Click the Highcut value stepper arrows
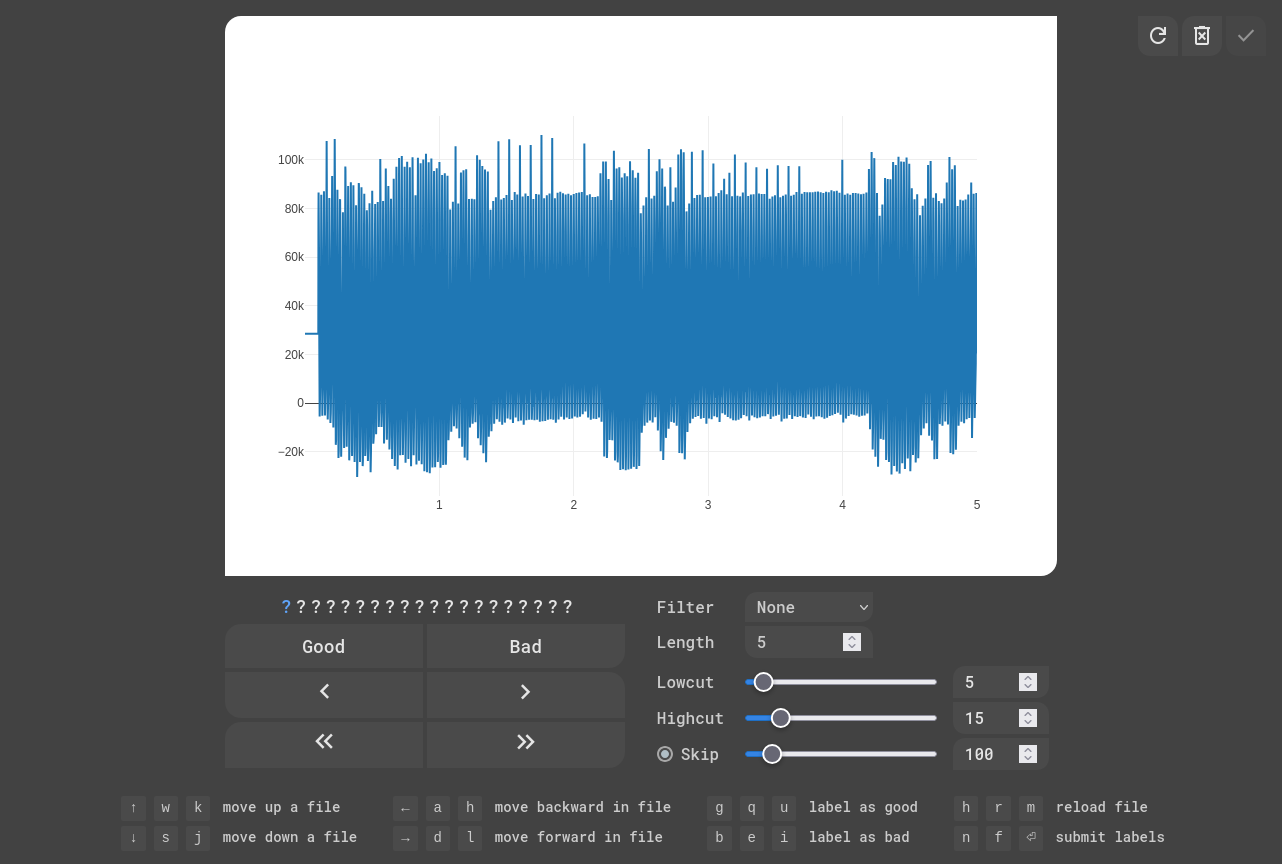Screen dimensions: 1282x864 tap(1027, 718)
